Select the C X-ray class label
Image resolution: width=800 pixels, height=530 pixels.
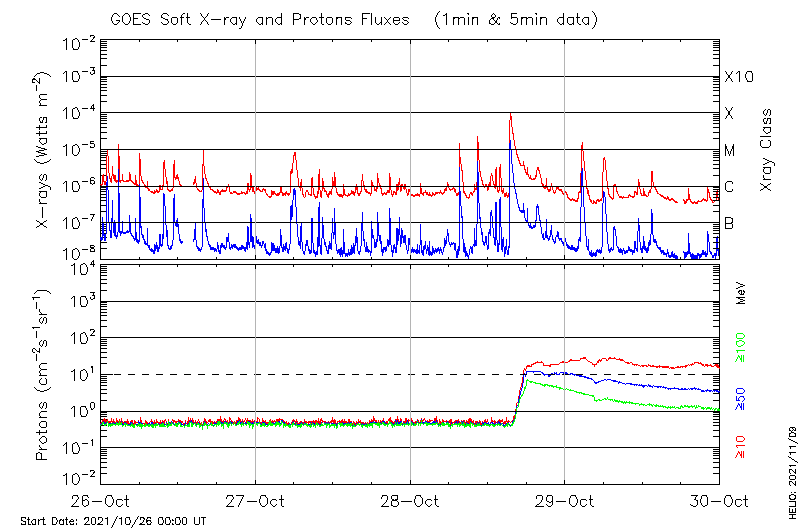[729, 187]
